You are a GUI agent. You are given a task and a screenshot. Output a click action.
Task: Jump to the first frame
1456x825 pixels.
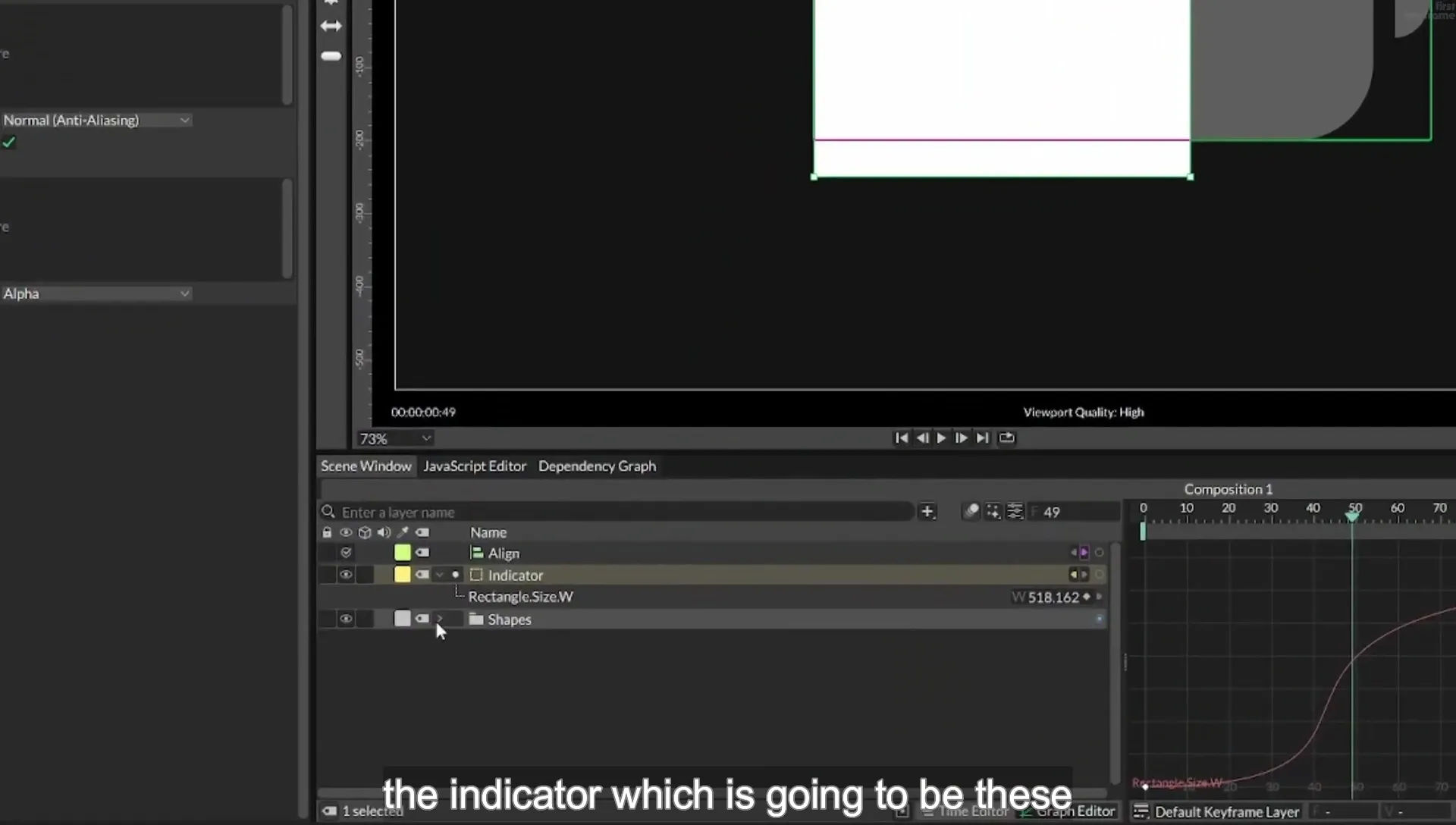pyautogui.click(x=901, y=438)
